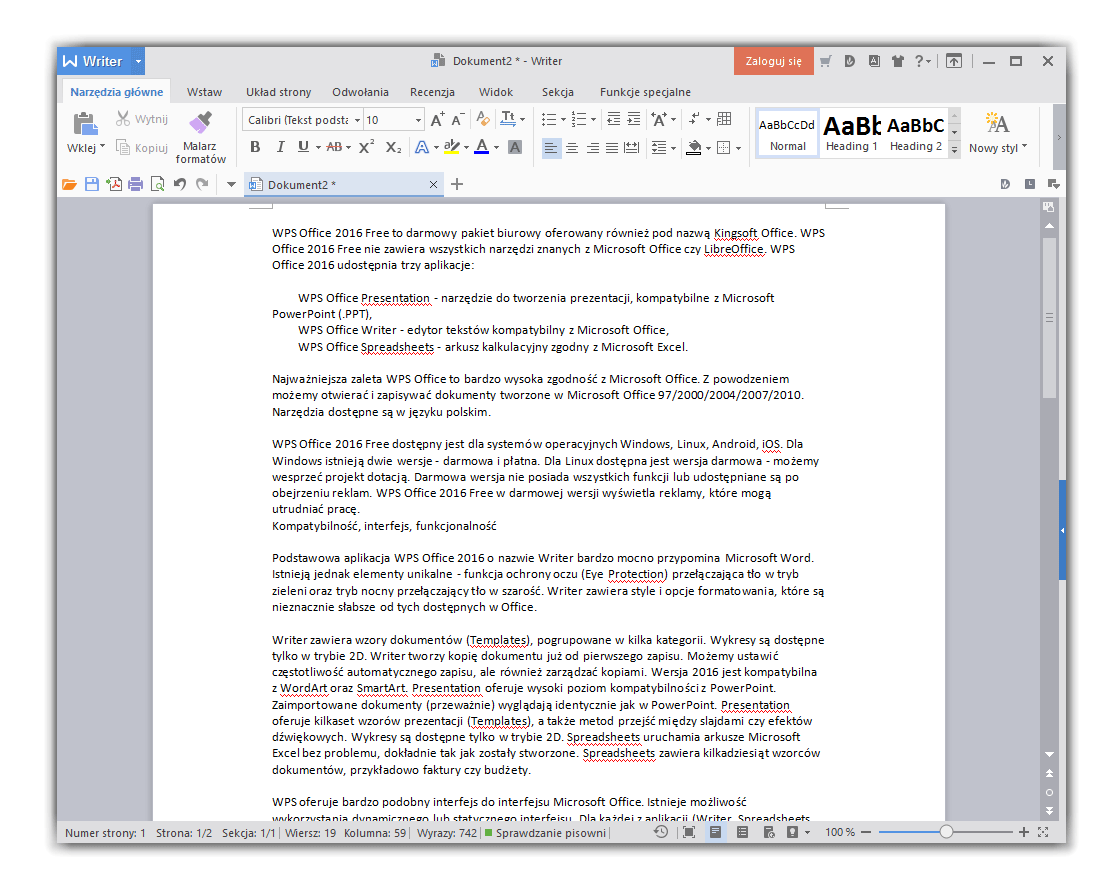This screenshot has height=873, width=1101.
Task: Switch to Recenzja tab
Action: (x=433, y=92)
